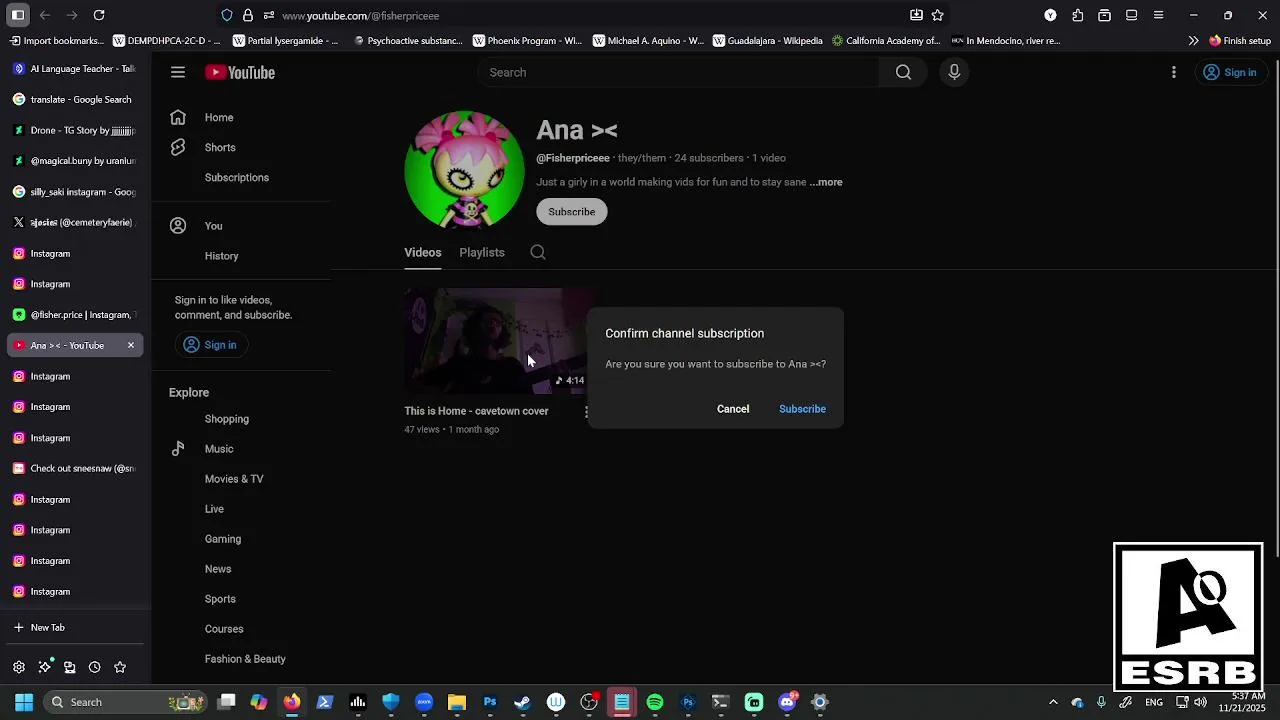Open the YouTube guide hamburger menu
Screen dimensions: 1280x720
pos(178,72)
